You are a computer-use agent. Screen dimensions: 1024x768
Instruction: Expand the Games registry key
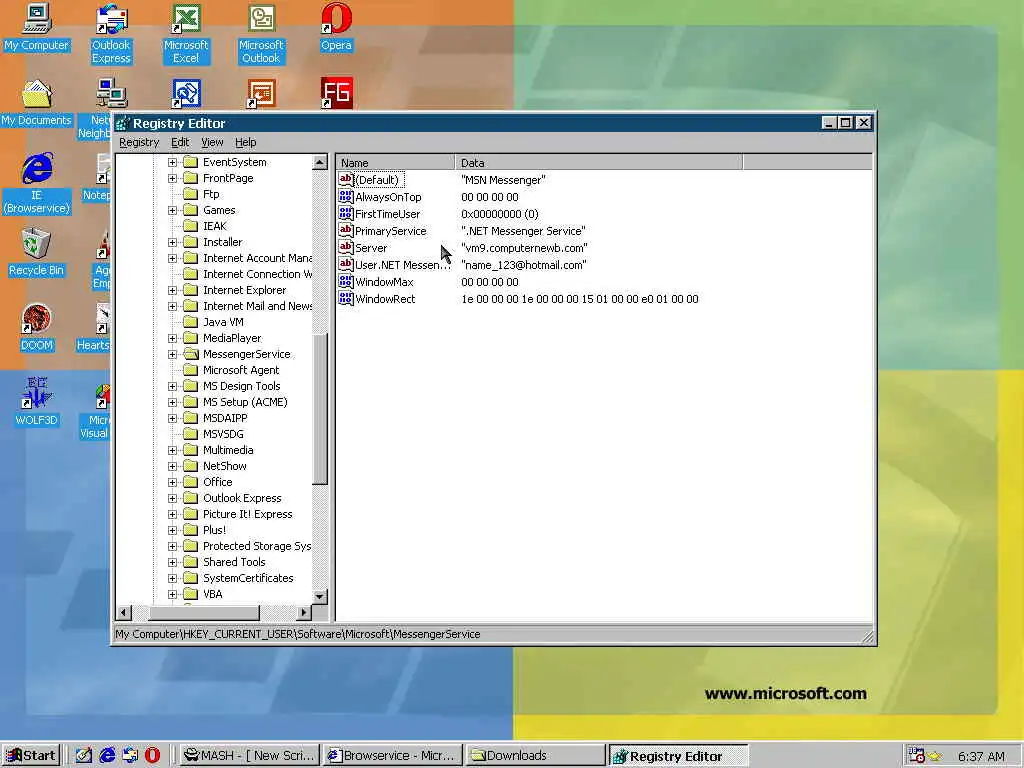pos(172,210)
